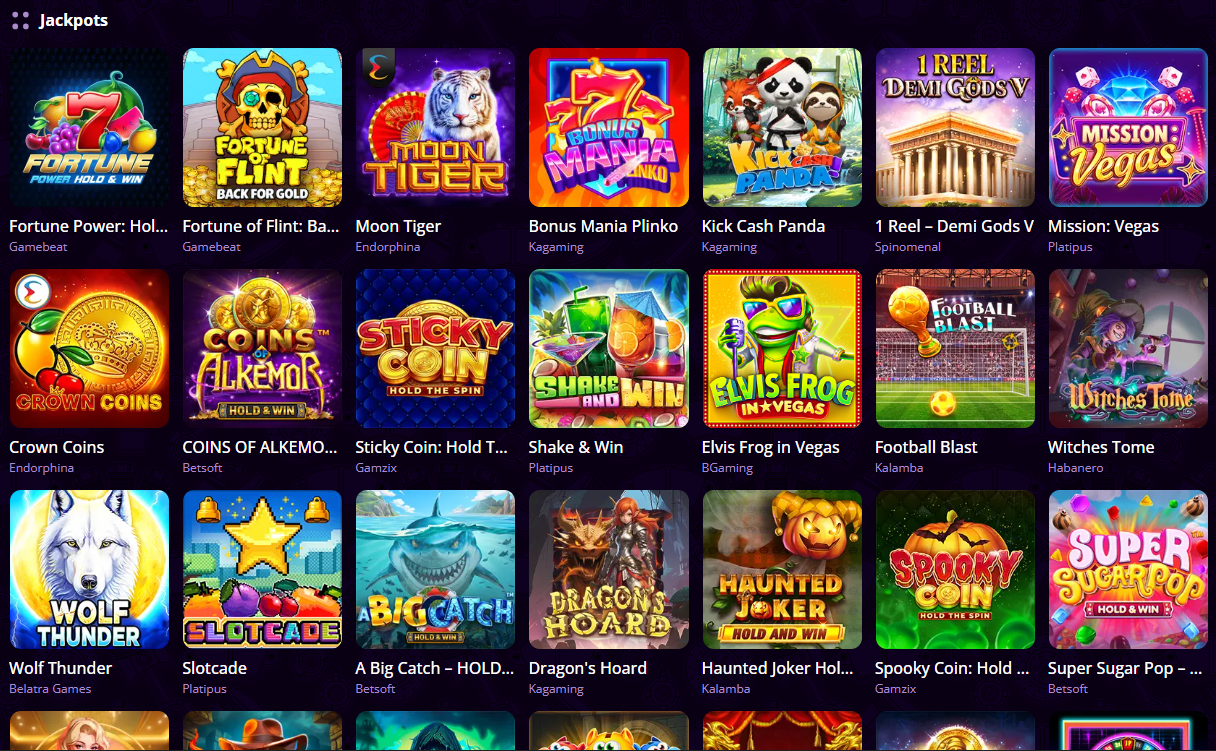Image resolution: width=1216 pixels, height=751 pixels.
Task: Click the Belatra Games provider label
Action: tap(50, 689)
